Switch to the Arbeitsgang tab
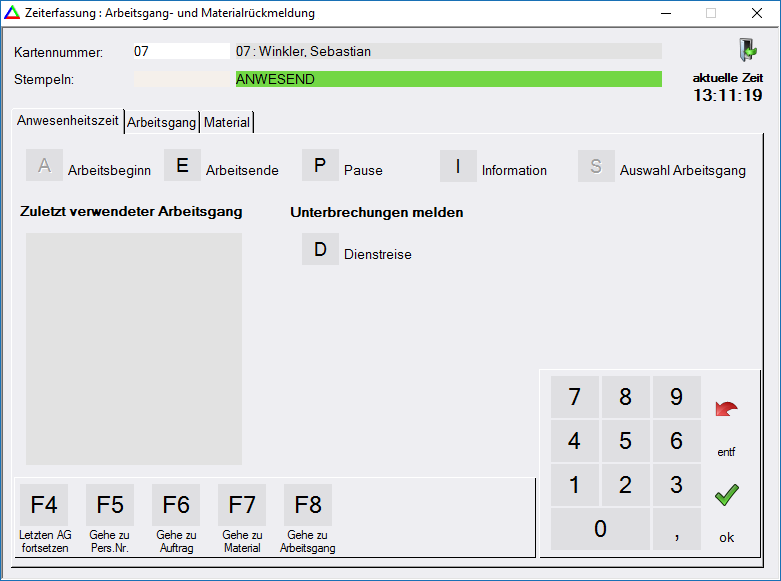This screenshot has height=581, width=781. tap(161, 122)
